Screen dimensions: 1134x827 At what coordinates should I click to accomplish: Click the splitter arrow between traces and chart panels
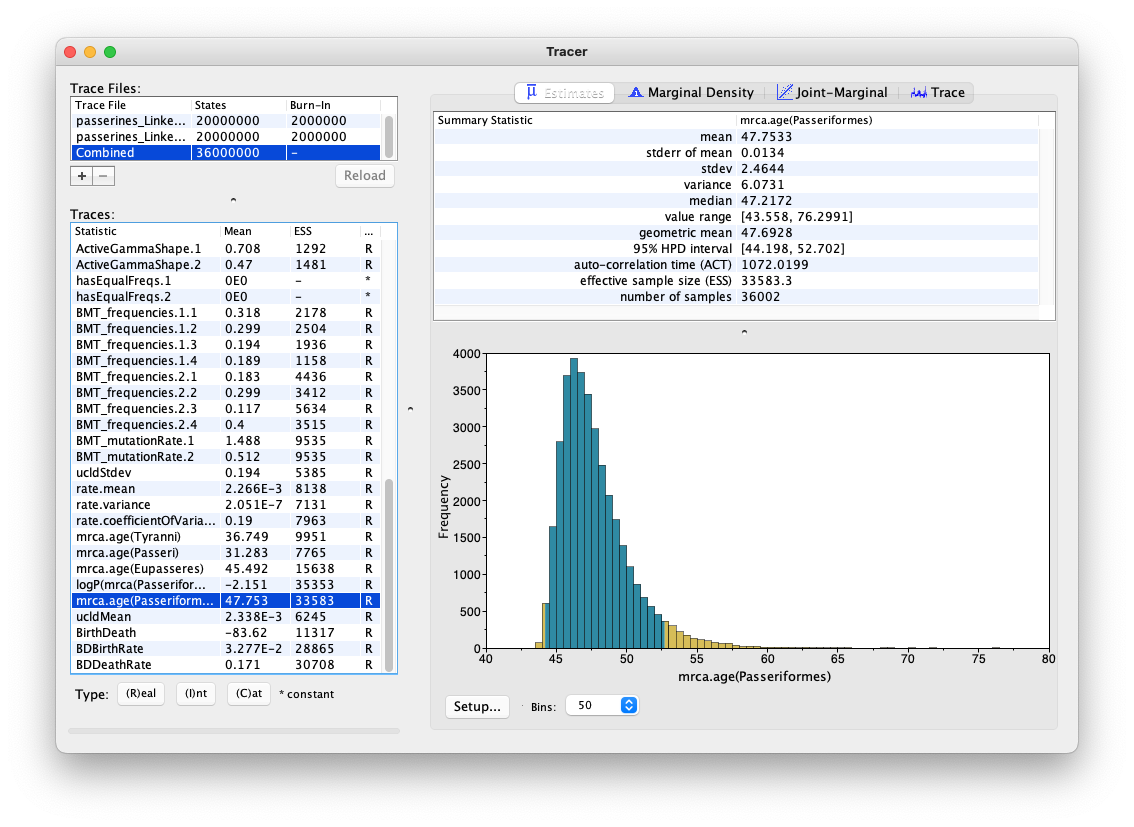point(411,409)
